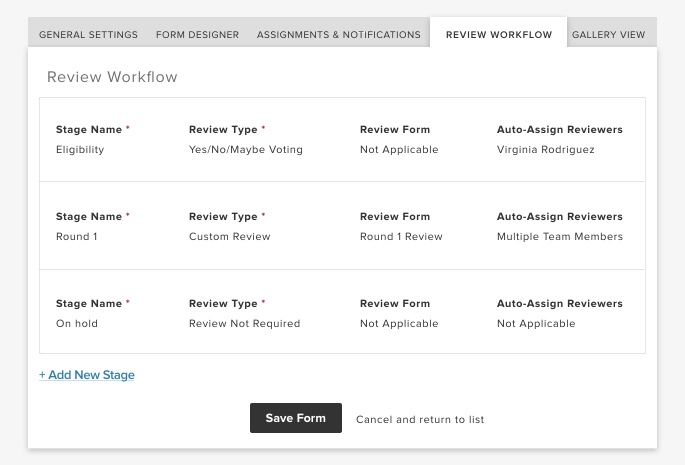Switch to the Form Designer tab

[197, 35]
